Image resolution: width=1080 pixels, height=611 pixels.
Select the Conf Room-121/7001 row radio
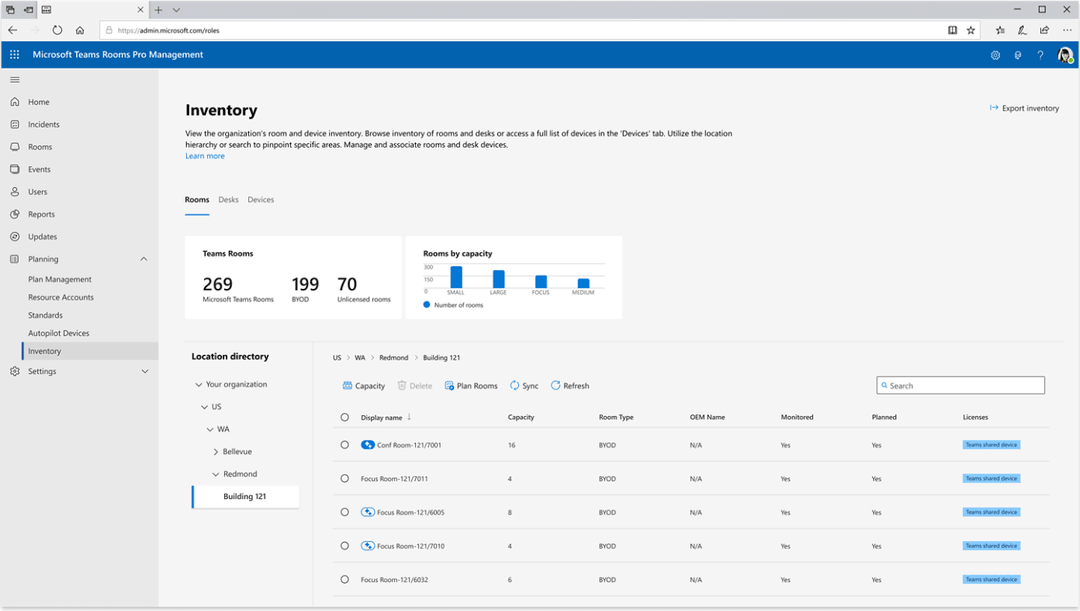[344, 445]
